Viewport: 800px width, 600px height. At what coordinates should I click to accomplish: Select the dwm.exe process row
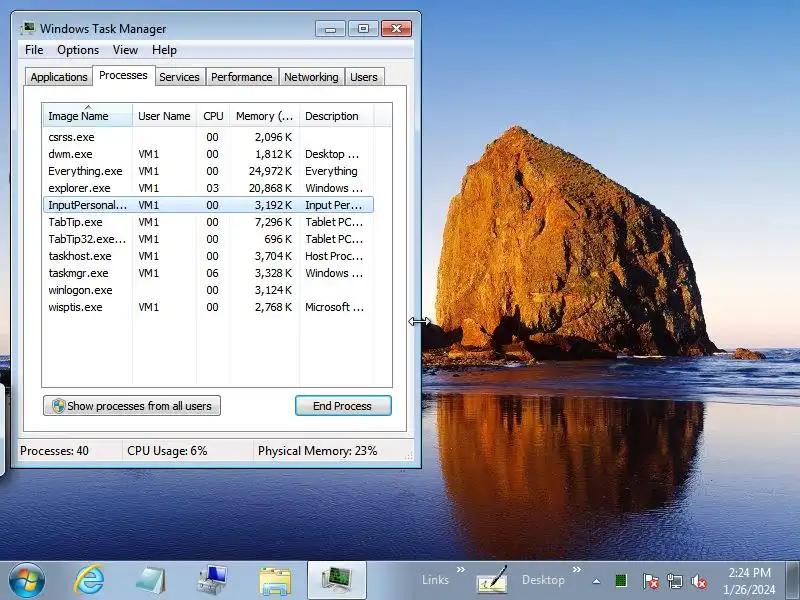[x=208, y=154]
